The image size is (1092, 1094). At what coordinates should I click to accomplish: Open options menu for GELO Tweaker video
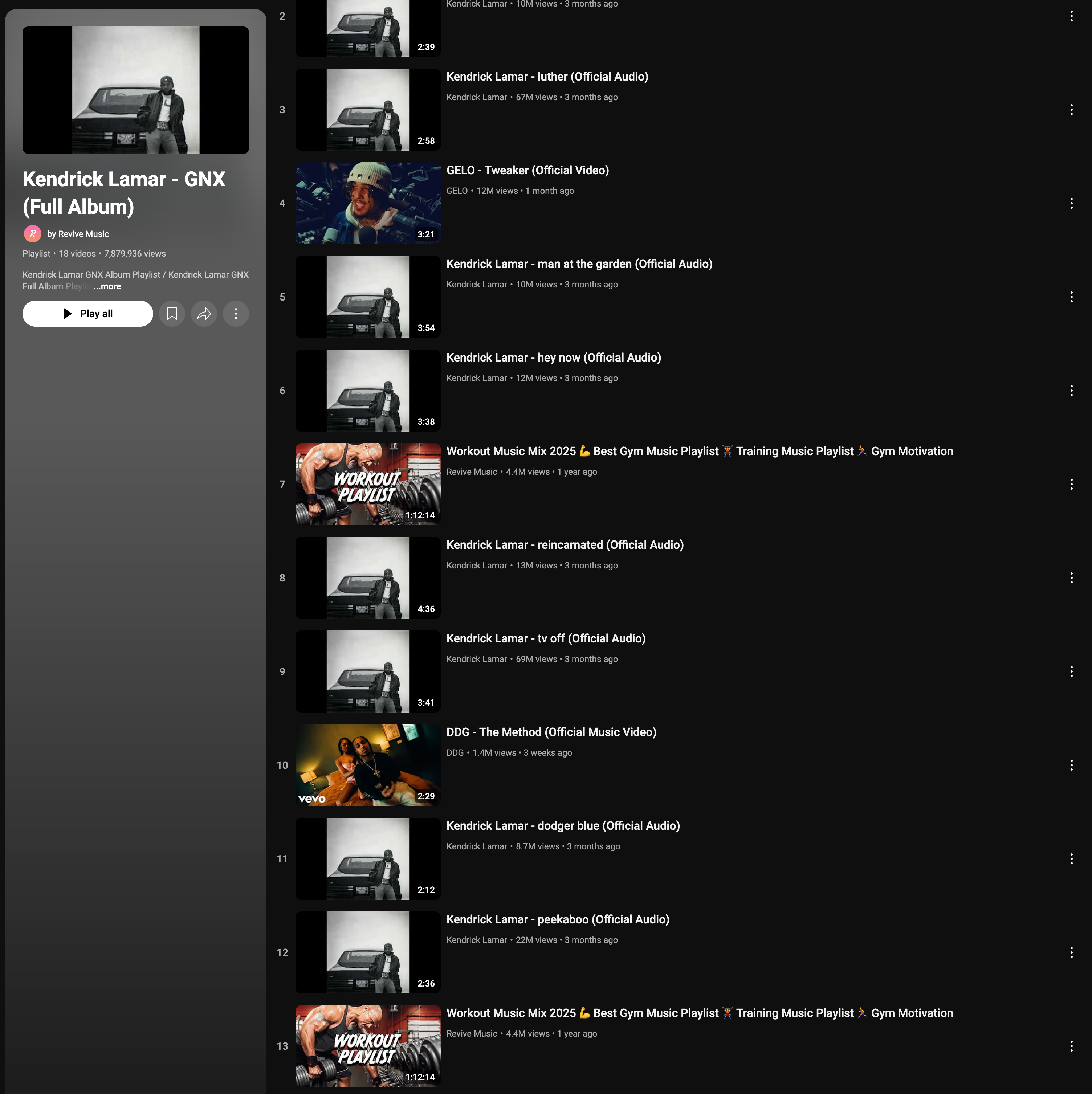click(1071, 203)
